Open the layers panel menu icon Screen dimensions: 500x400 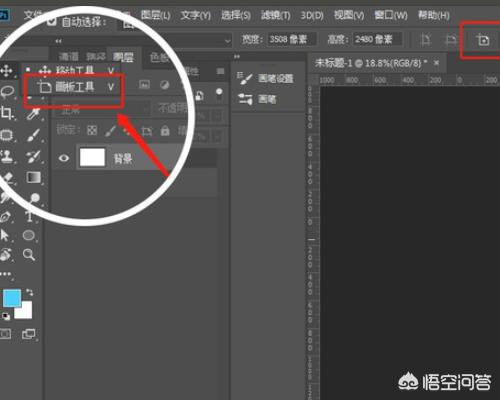tap(220, 71)
